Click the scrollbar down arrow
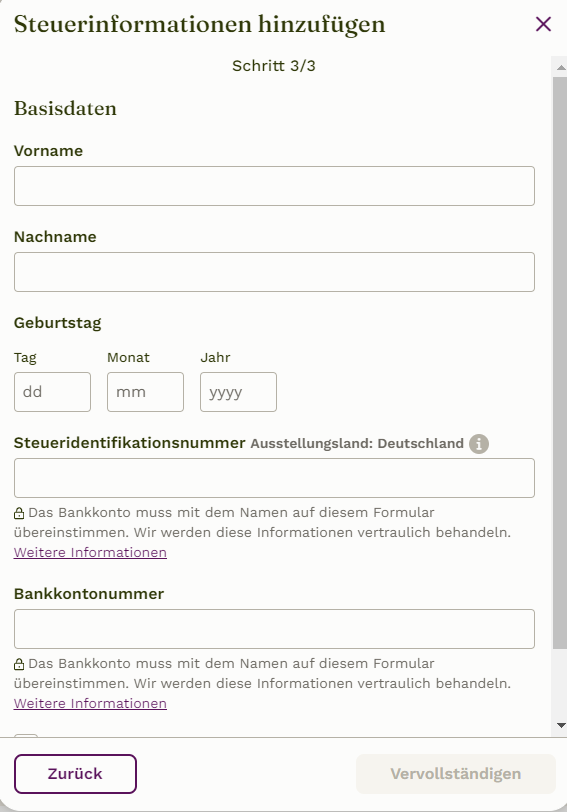This screenshot has height=812, width=567. [x=561, y=726]
